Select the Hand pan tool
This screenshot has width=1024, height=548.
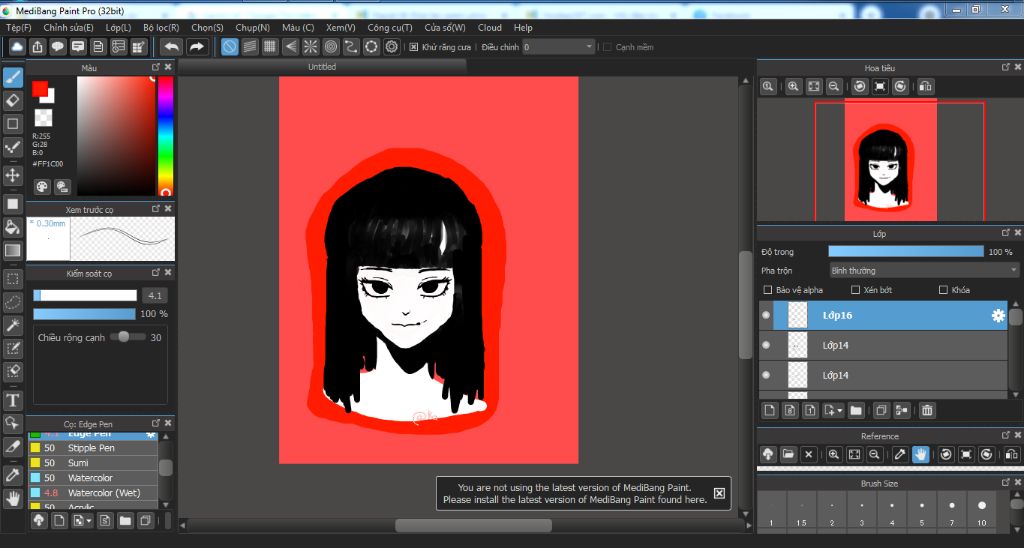12,499
